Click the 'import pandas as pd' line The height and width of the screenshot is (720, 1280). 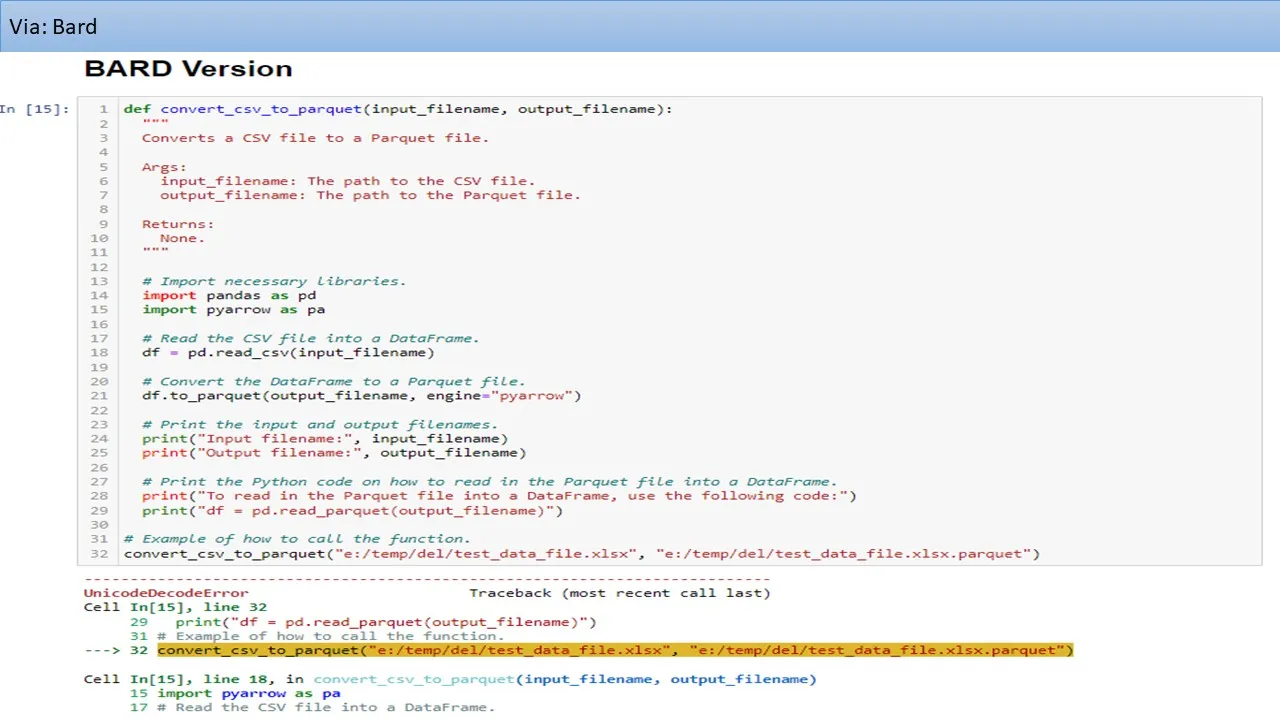click(229, 295)
